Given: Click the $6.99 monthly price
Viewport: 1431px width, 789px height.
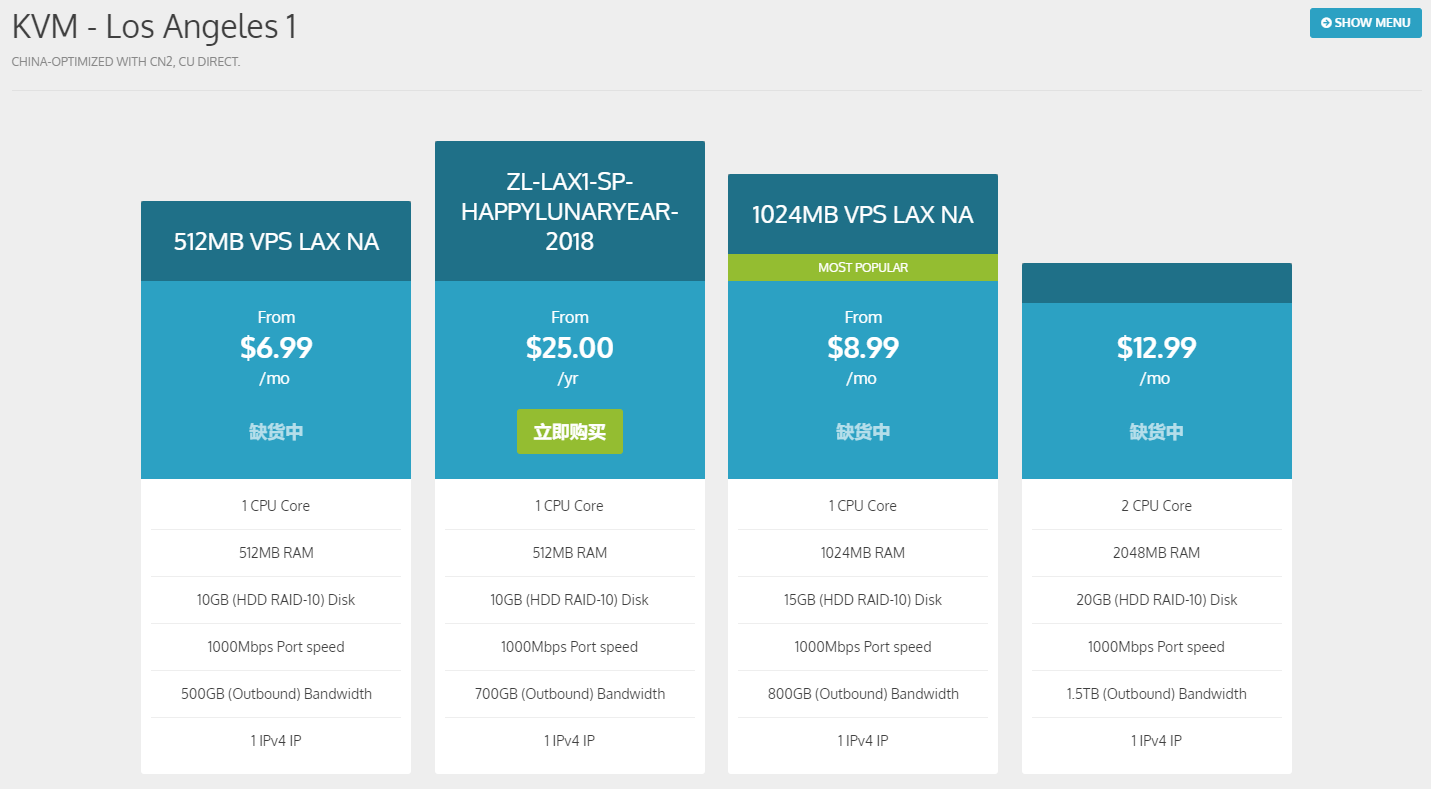Looking at the screenshot, I should [276, 348].
